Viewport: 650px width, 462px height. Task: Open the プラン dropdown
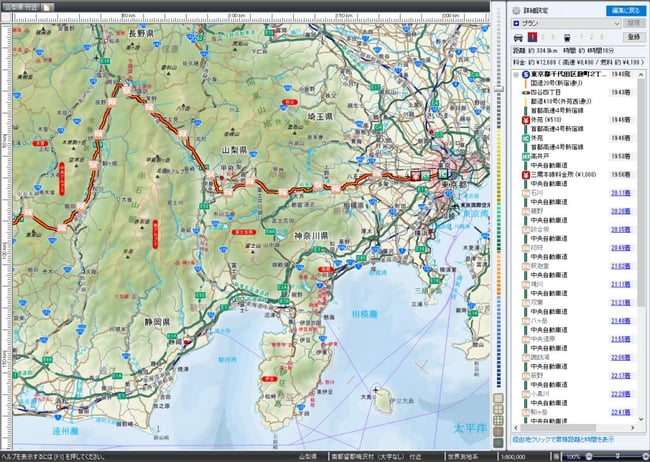click(x=570, y=22)
